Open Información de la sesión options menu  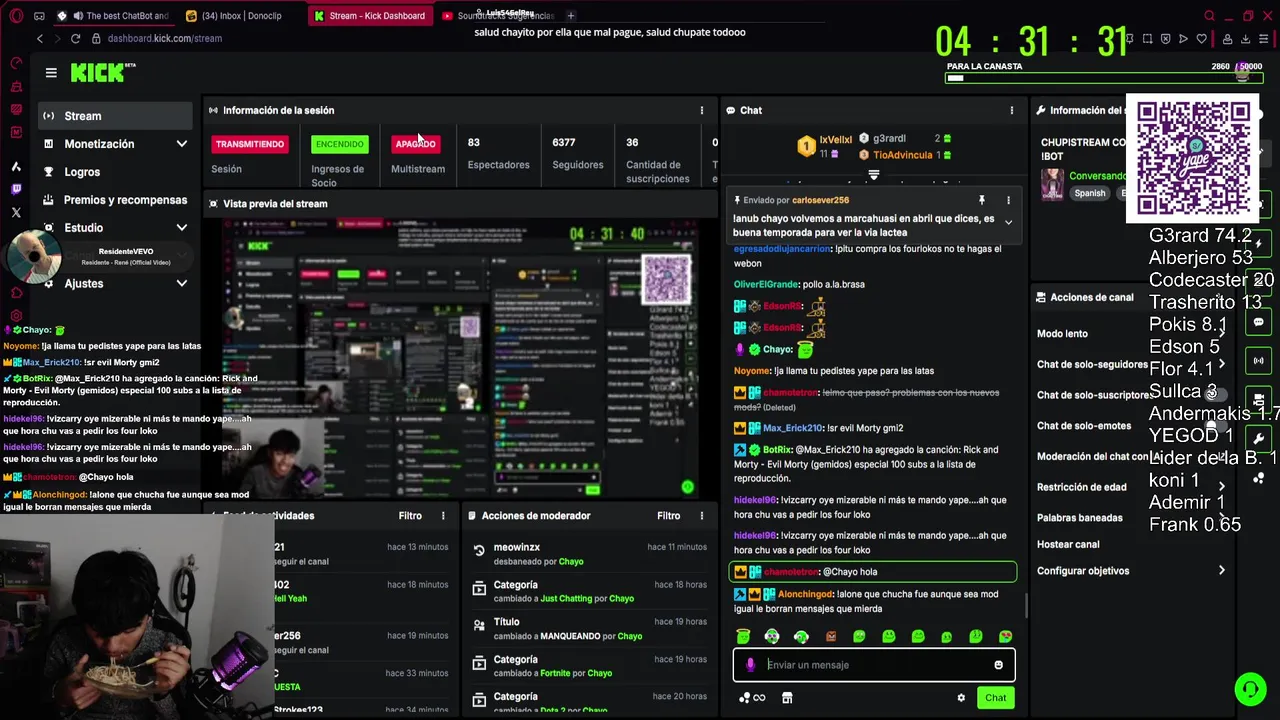(701, 110)
